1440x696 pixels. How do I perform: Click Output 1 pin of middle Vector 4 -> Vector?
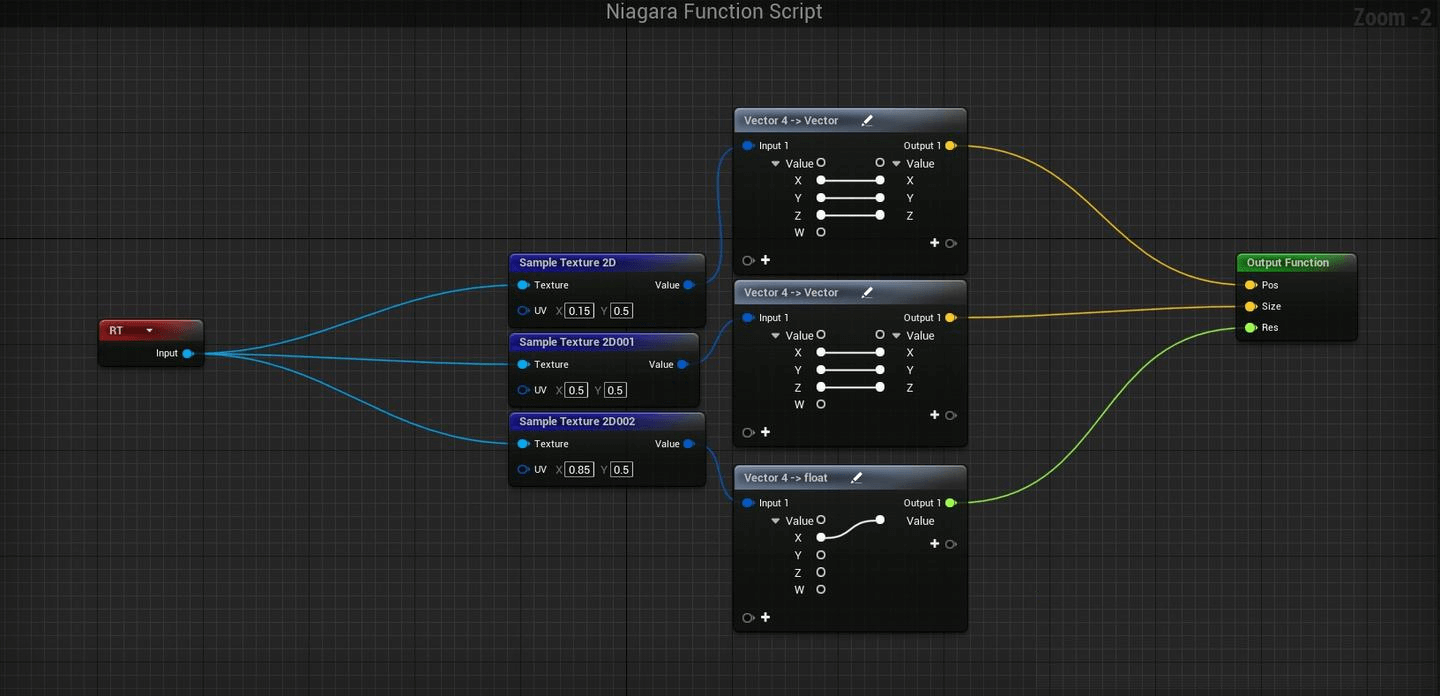pos(950,318)
